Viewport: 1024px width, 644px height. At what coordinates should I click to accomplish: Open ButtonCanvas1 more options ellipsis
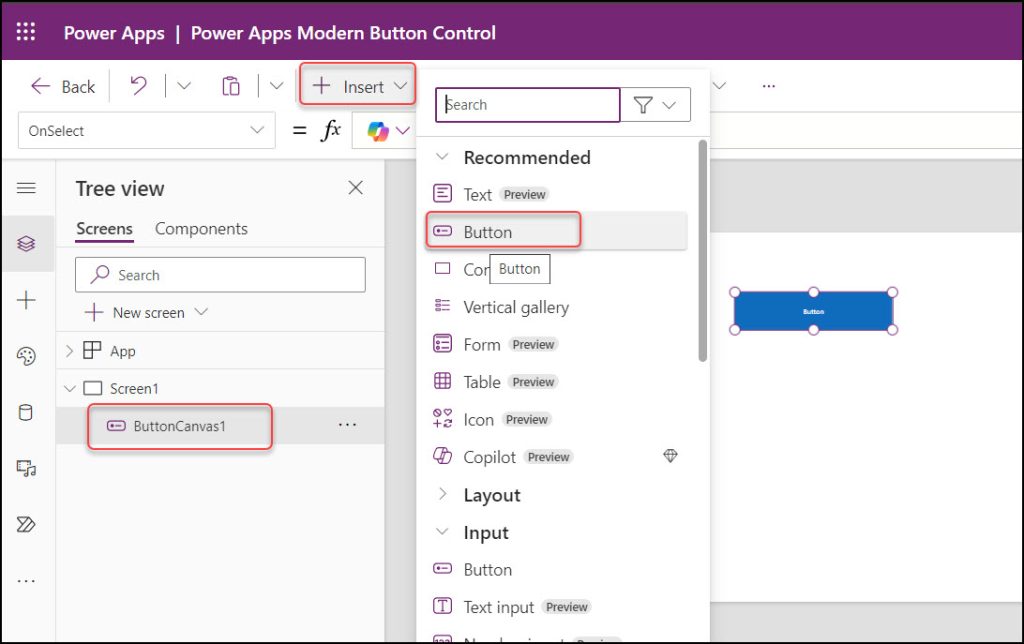[x=347, y=425]
